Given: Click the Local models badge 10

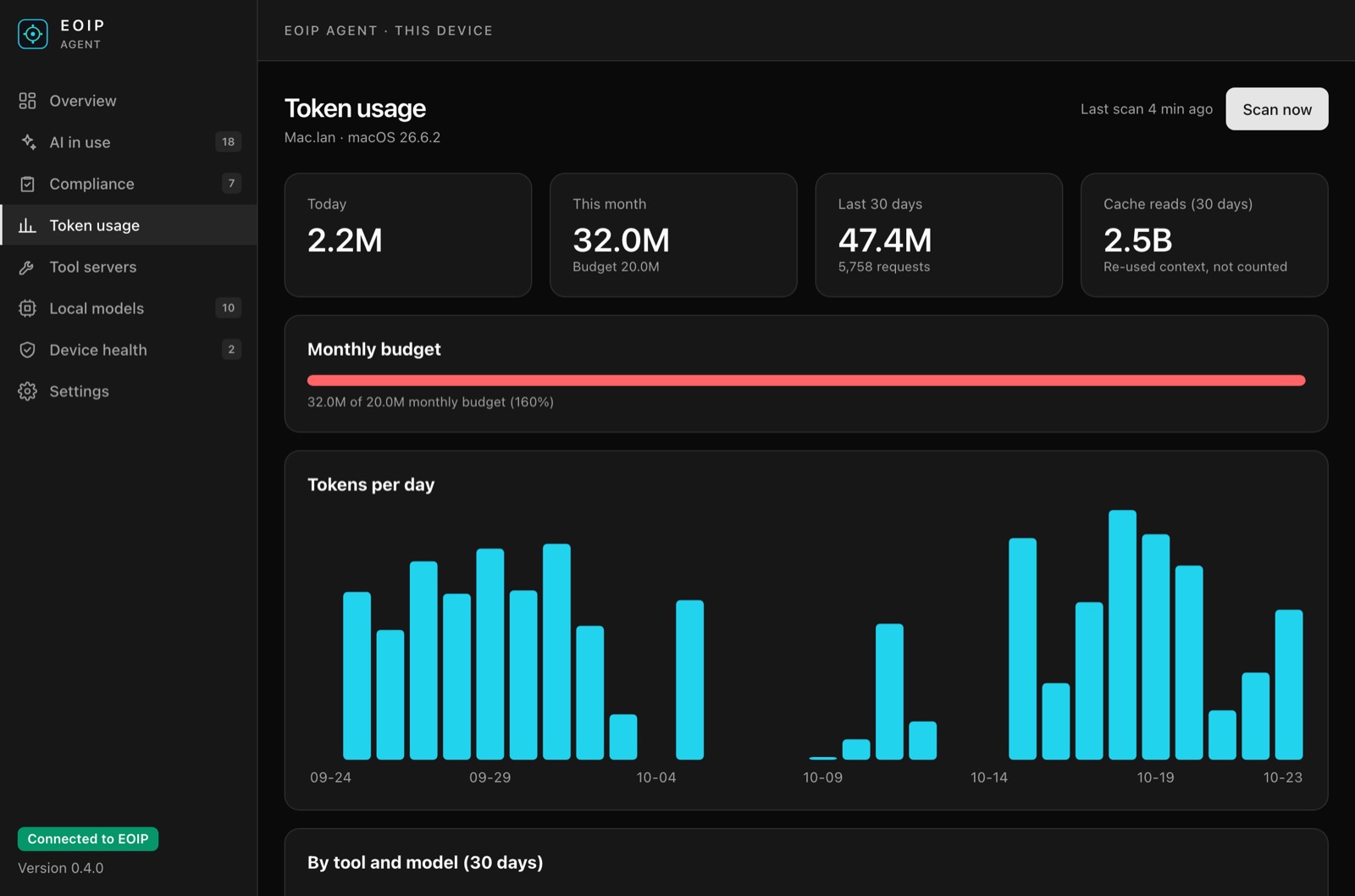Looking at the screenshot, I should [x=228, y=307].
